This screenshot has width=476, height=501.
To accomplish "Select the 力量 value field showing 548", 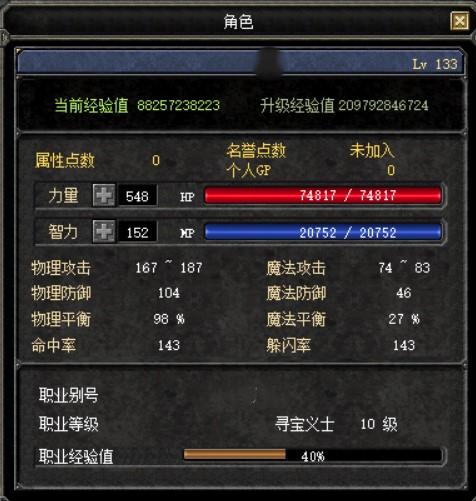I will [x=137, y=196].
